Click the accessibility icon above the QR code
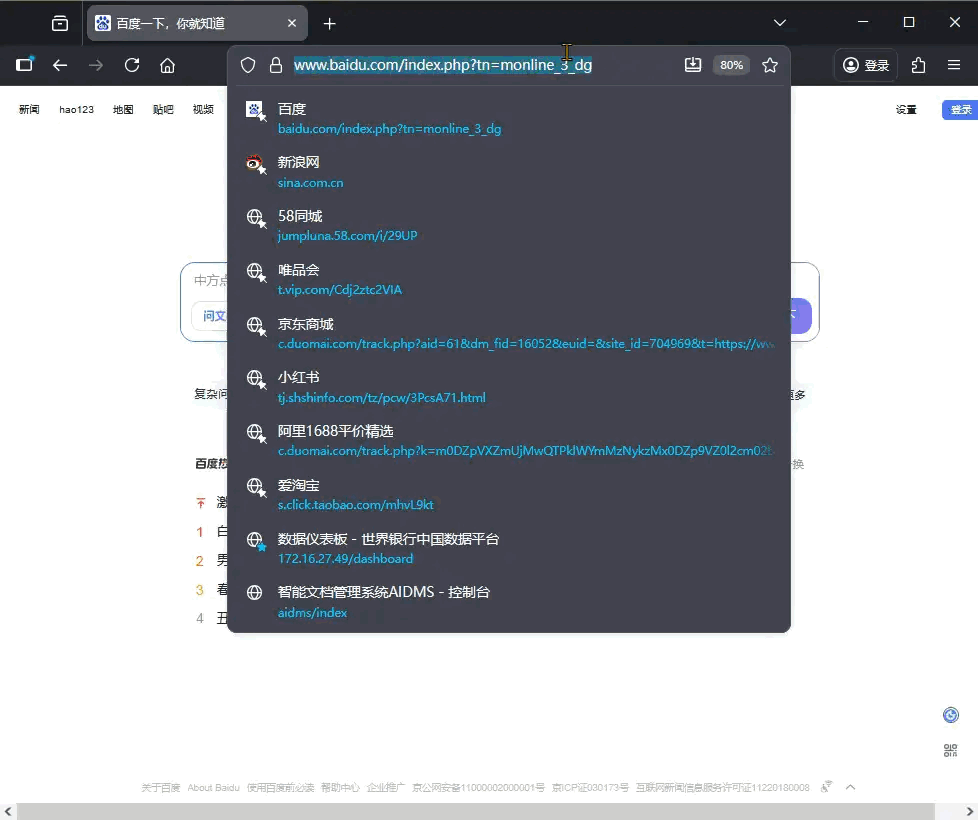Viewport: 978px width, 820px height. click(x=950, y=714)
